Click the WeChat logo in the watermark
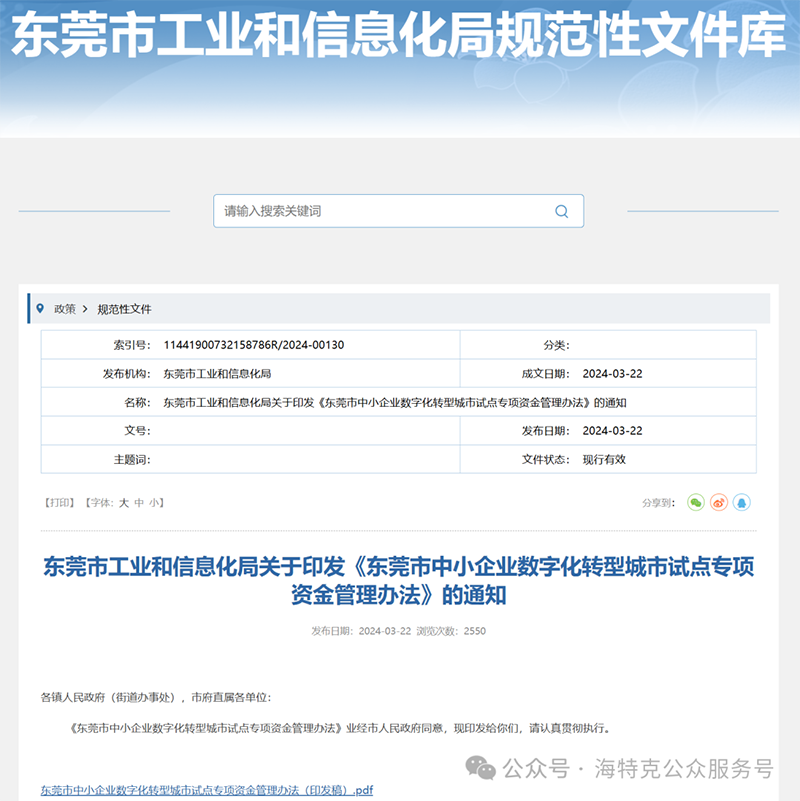 (x=483, y=768)
